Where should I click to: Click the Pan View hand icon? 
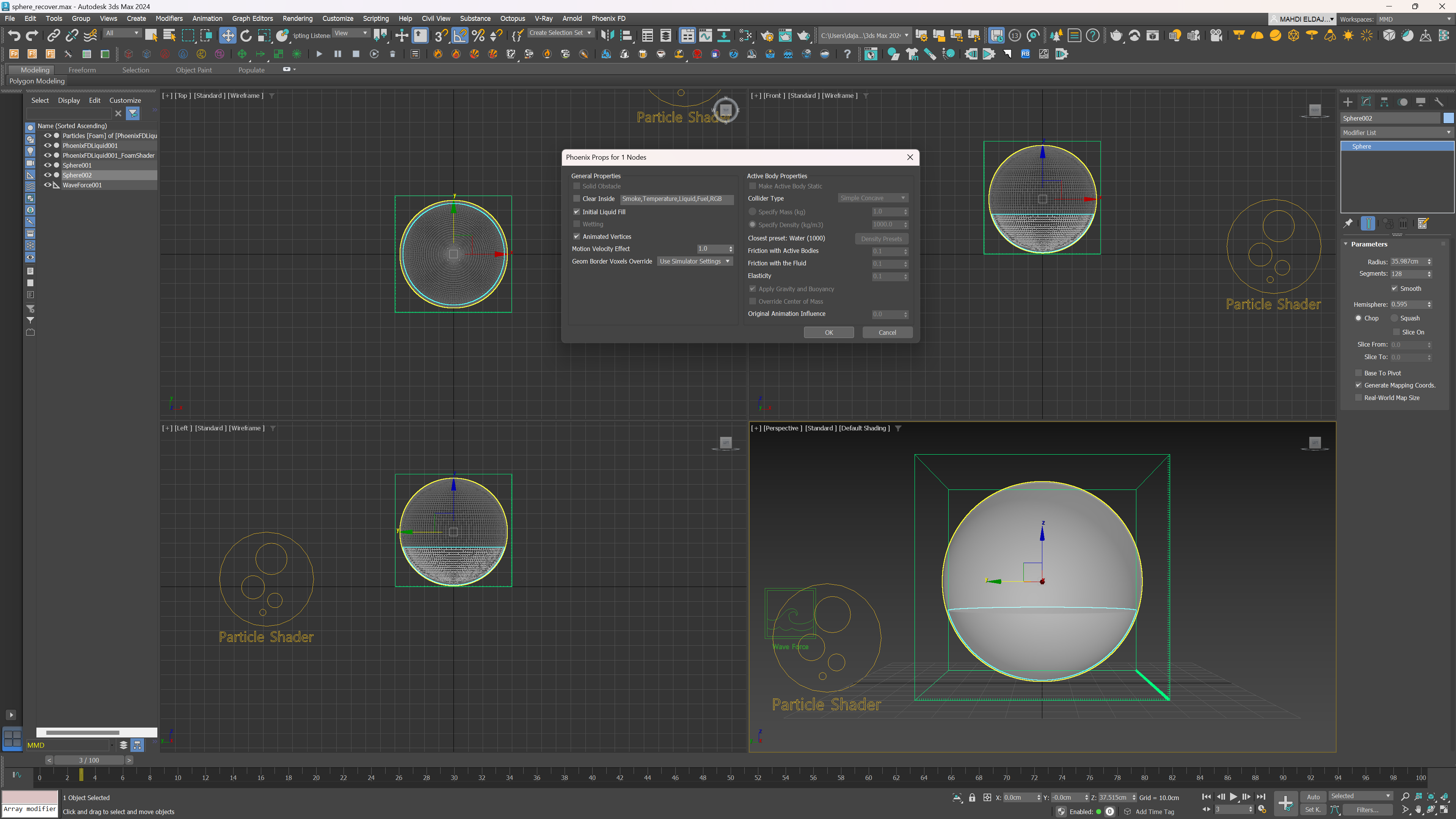pos(1418,810)
